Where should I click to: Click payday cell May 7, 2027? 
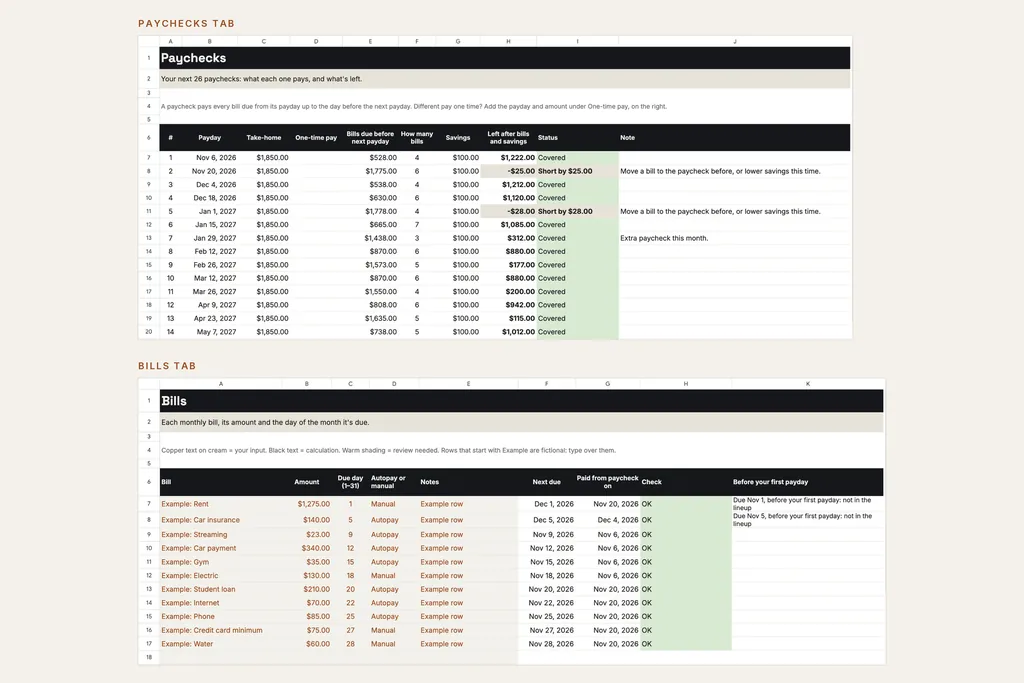click(210, 332)
